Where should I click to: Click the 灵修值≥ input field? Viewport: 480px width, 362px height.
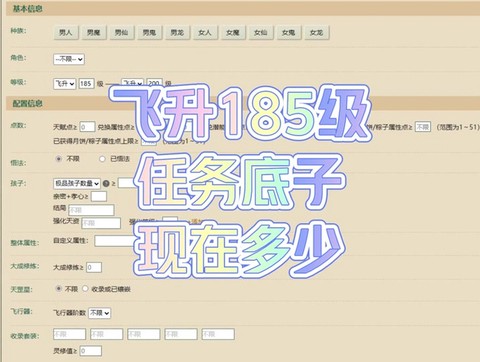point(91,351)
